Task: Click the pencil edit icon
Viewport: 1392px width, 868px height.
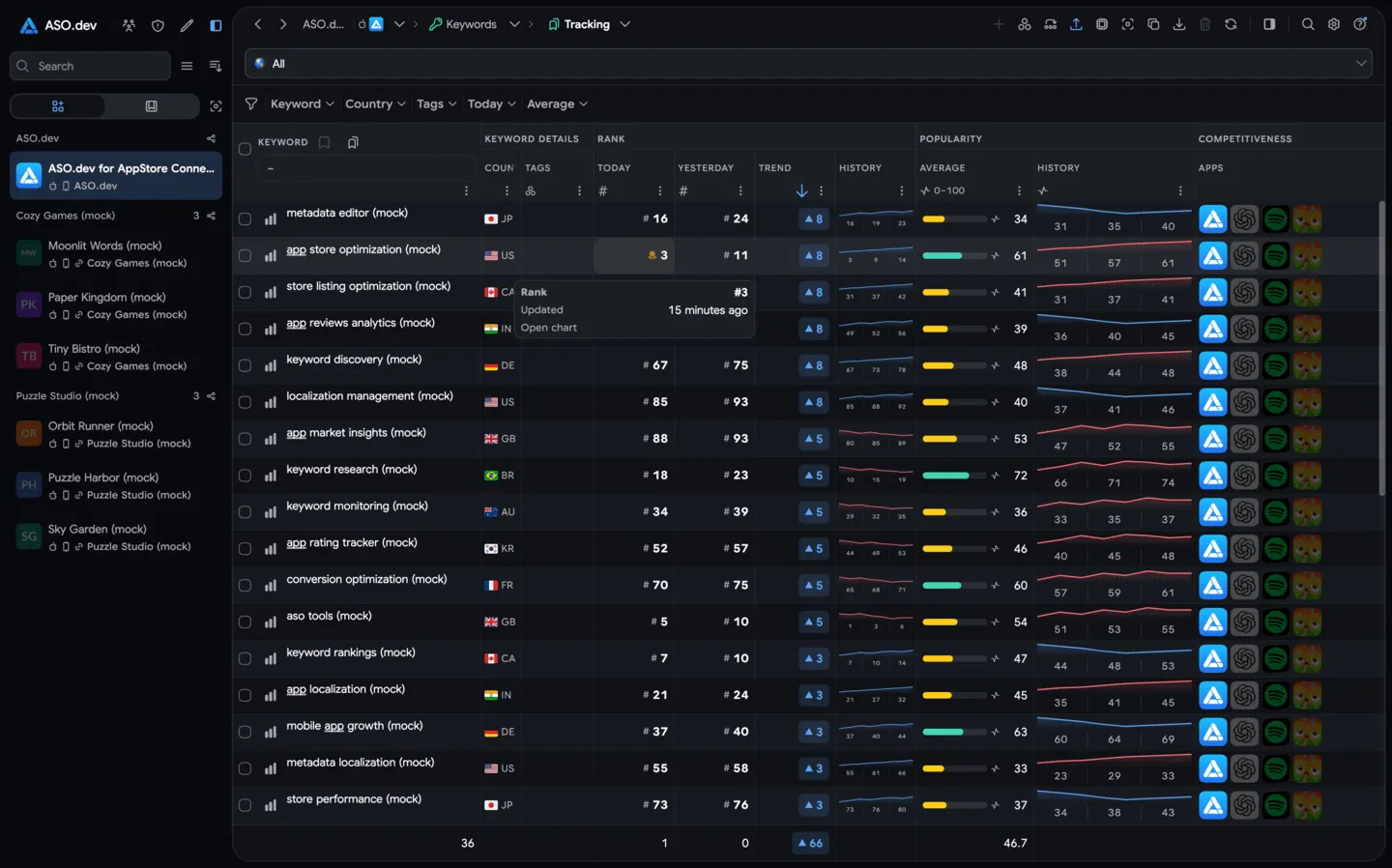Action: [x=187, y=25]
